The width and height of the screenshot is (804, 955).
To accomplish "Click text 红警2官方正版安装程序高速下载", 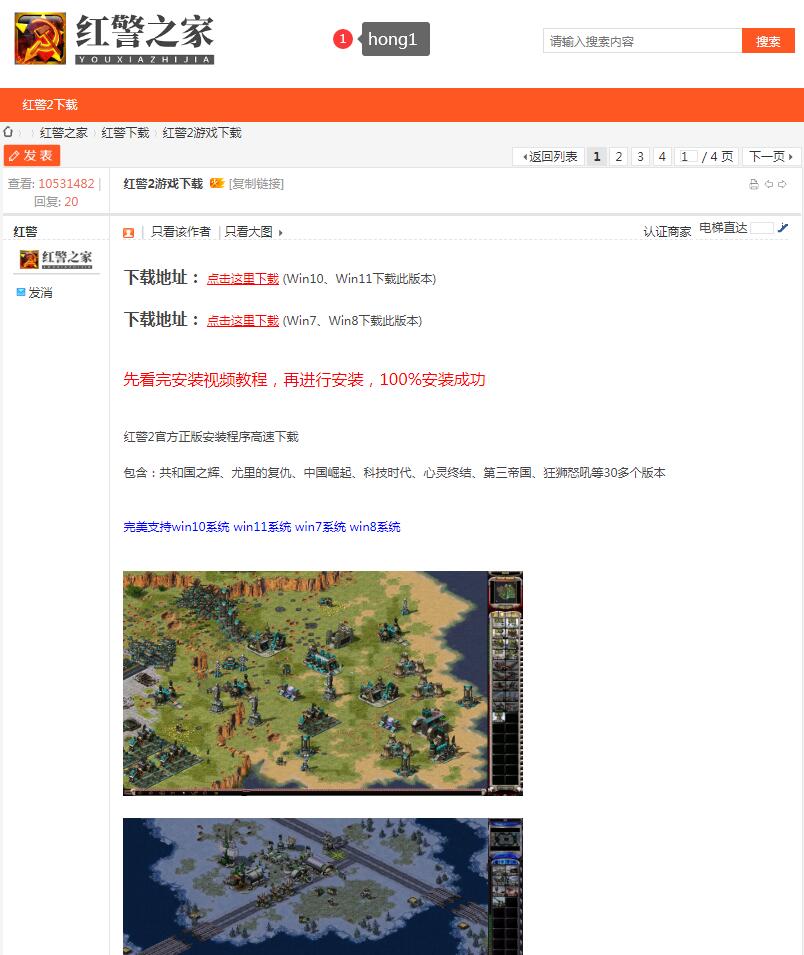I will click(211, 436).
